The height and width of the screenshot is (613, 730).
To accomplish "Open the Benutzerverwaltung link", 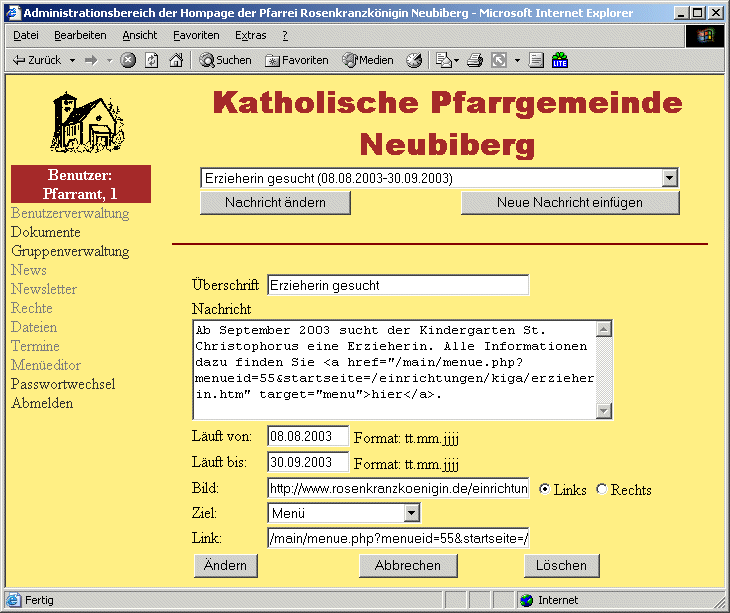I will (x=70, y=213).
